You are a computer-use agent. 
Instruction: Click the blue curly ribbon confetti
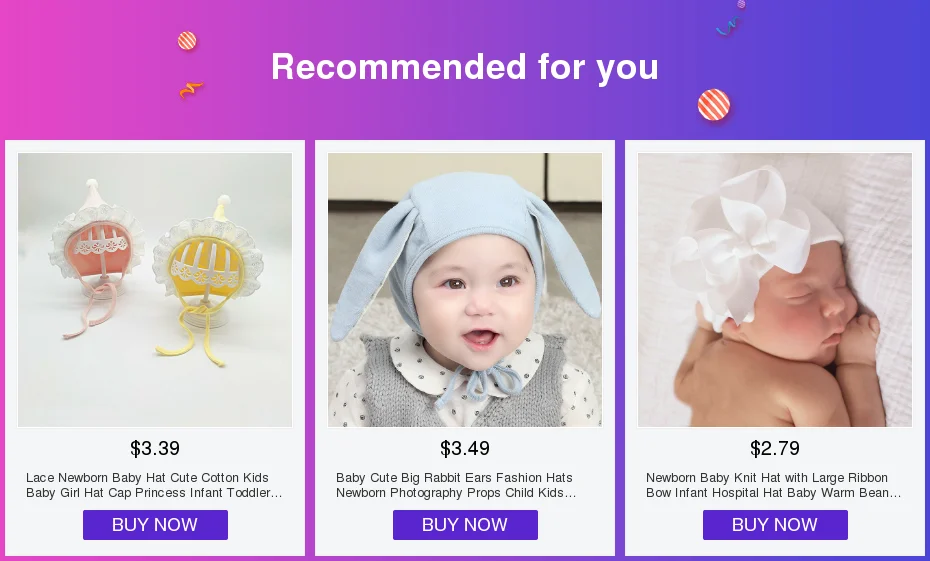(x=727, y=27)
